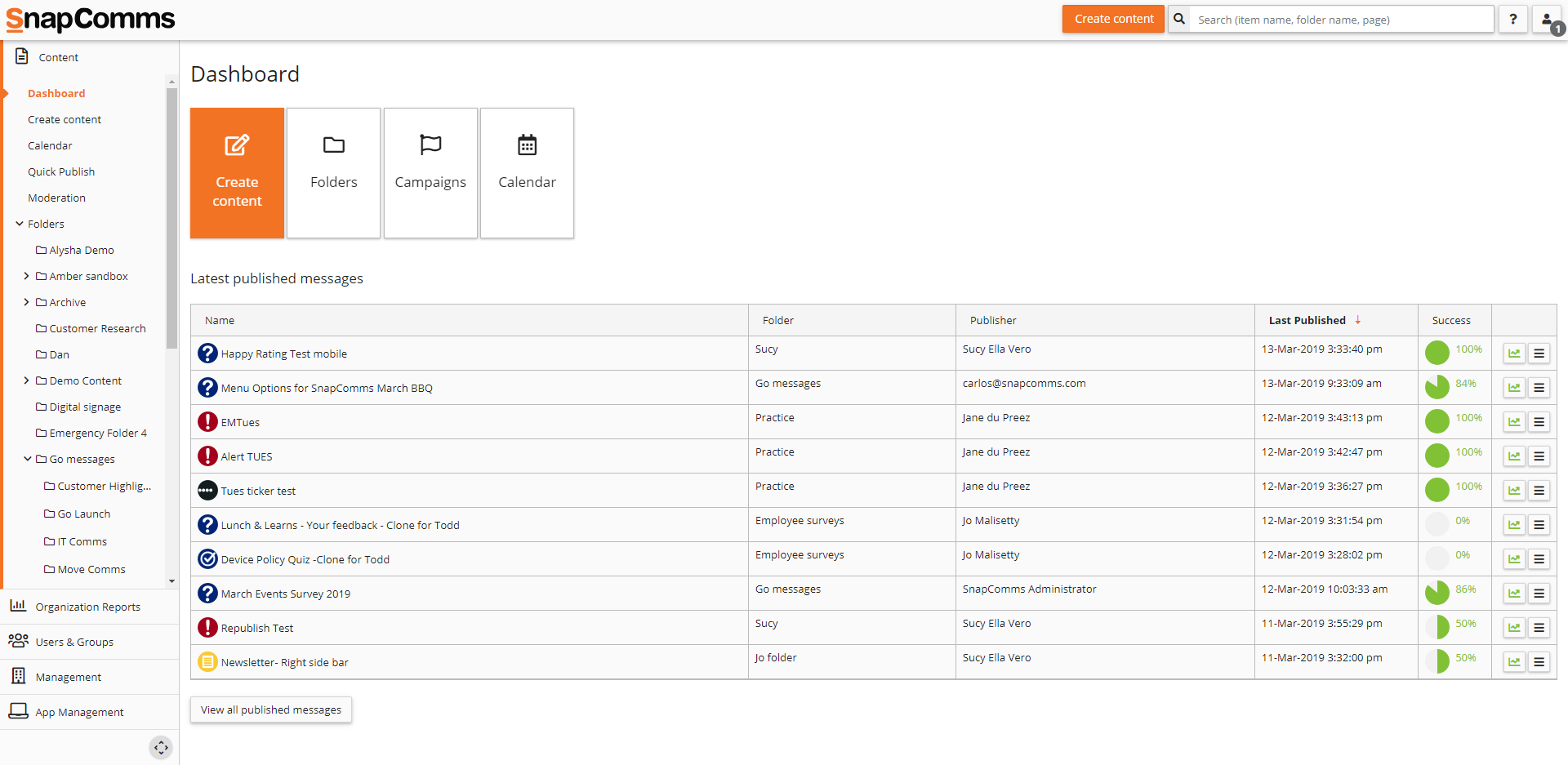Open Management section
The image size is (1568, 765).
click(x=88, y=677)
